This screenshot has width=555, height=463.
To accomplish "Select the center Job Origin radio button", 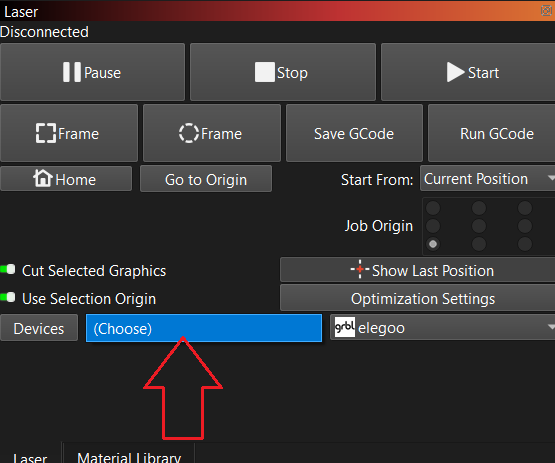I will click(479, 226).
